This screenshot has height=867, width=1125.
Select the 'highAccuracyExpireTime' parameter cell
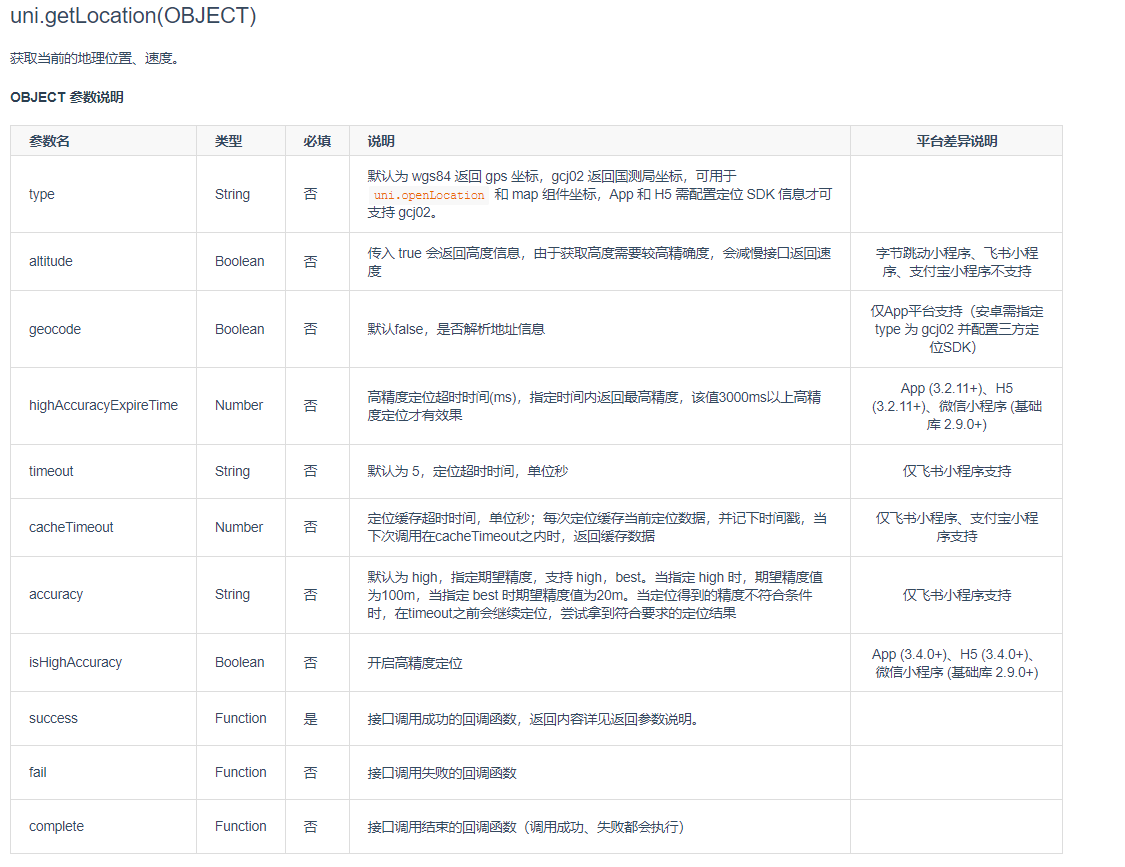(103, 405)
